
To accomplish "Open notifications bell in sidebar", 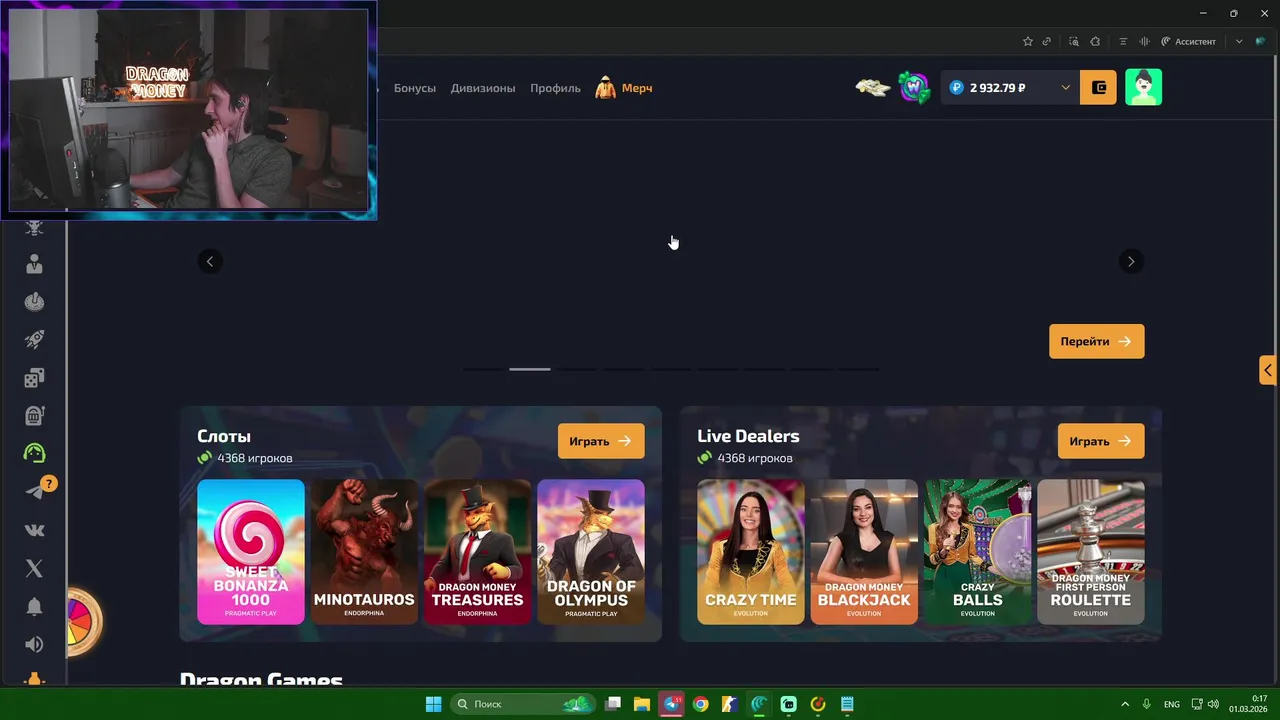I will [x=34, y=607].
